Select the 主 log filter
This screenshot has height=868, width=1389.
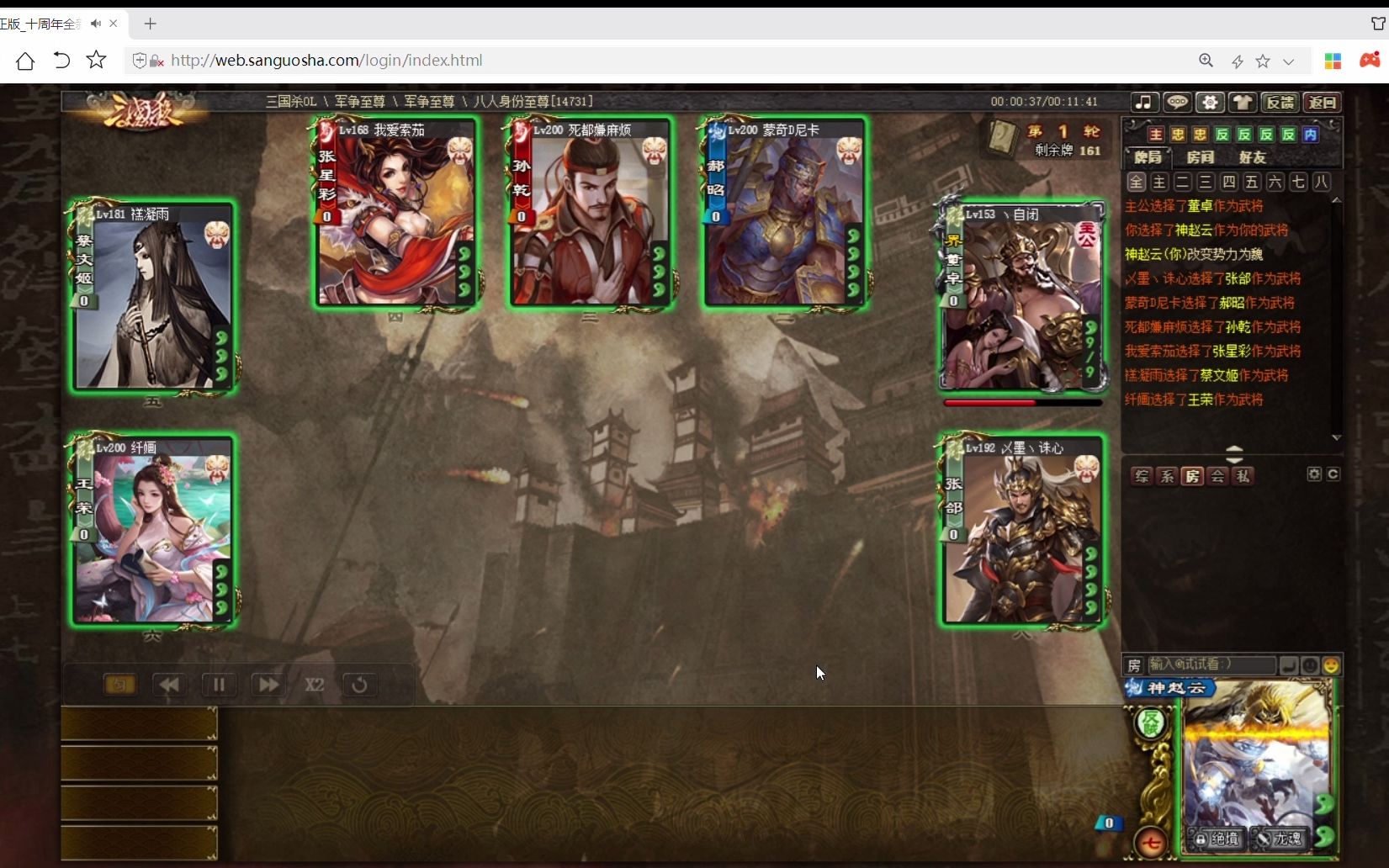(x=1159, y=182)
